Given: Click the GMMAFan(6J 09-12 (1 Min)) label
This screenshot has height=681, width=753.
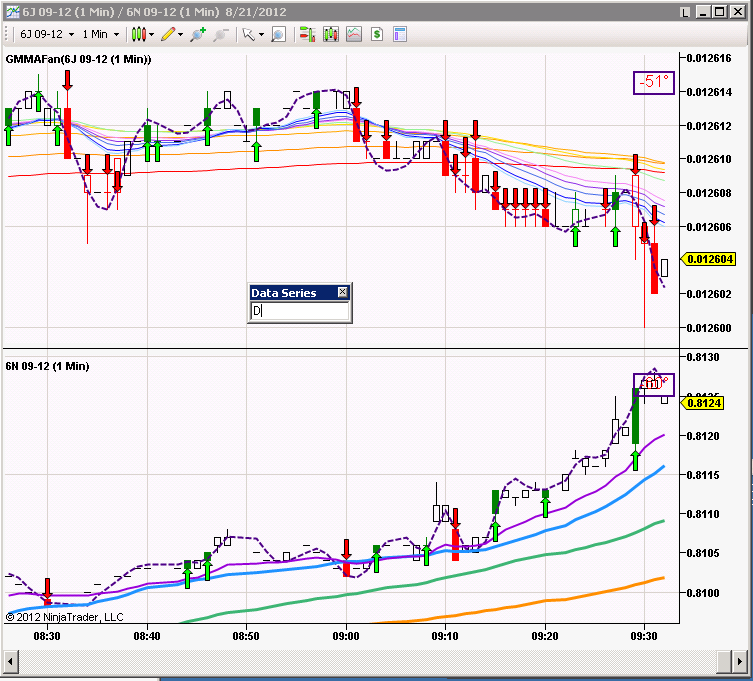Looking at the screenshot, I should [78, 59].
